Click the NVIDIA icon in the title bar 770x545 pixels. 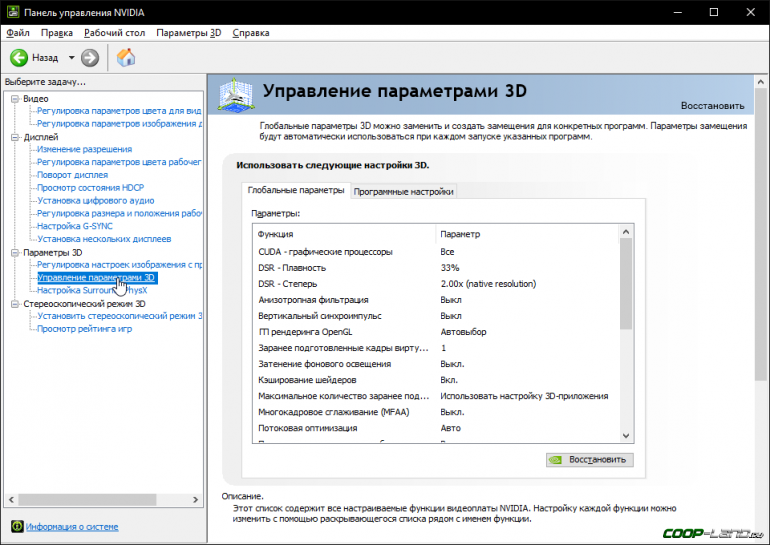[x=11, y=12]
